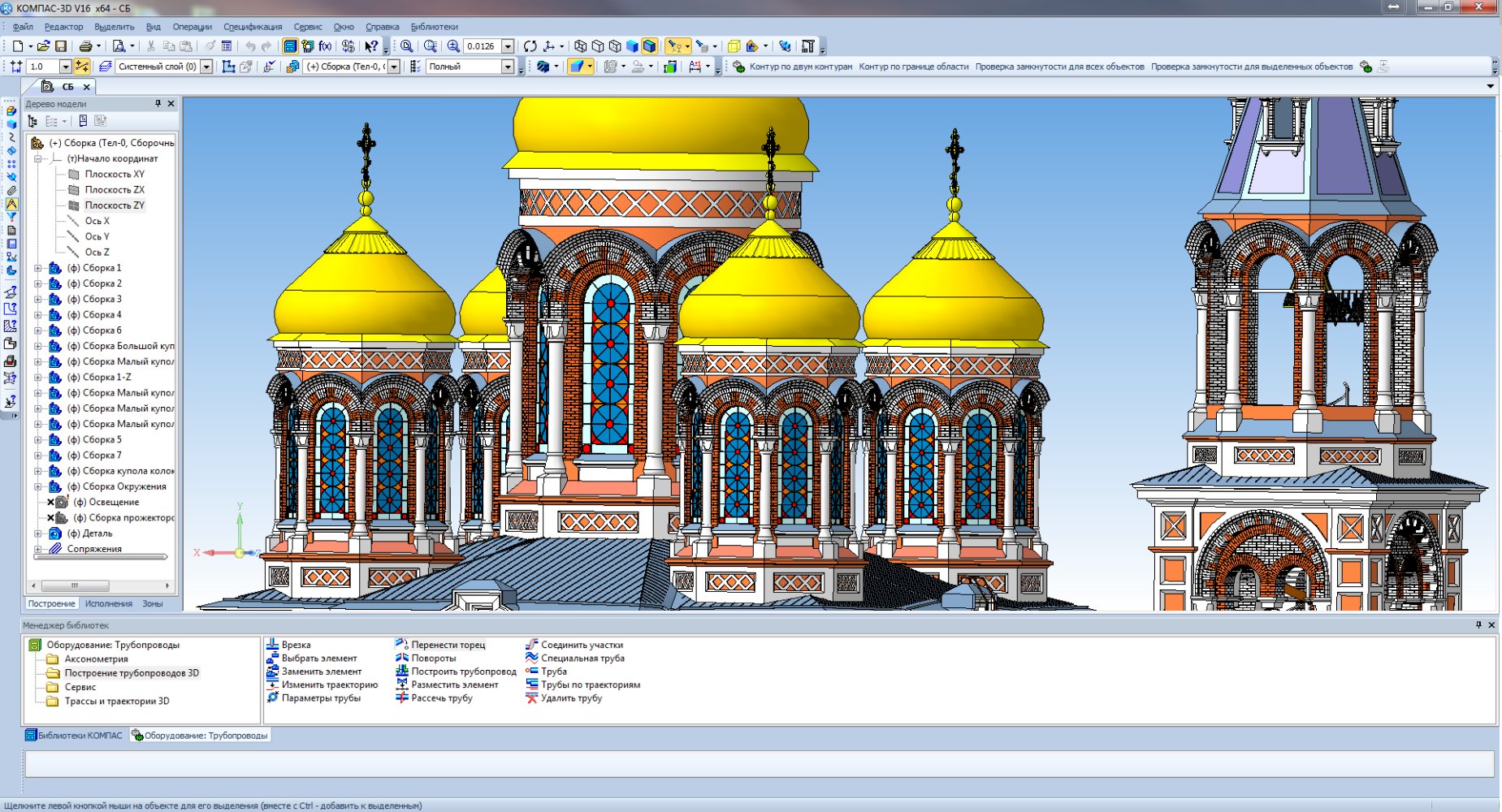Image resolution: width=1502 pixels, height=812 pixels.
Task: Select Плоскость ZX in model tree
Action: (x=115, y=190)
